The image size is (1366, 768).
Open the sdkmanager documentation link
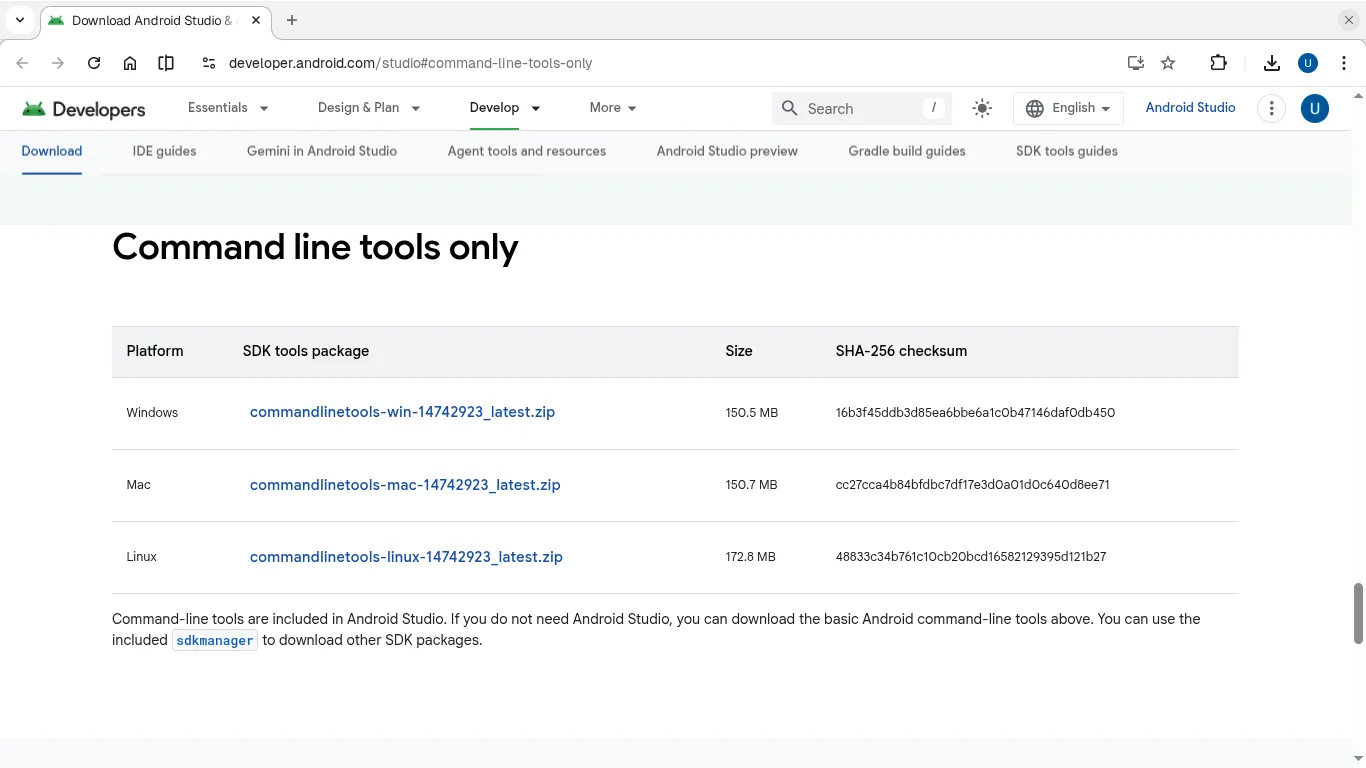coord(215,640)
